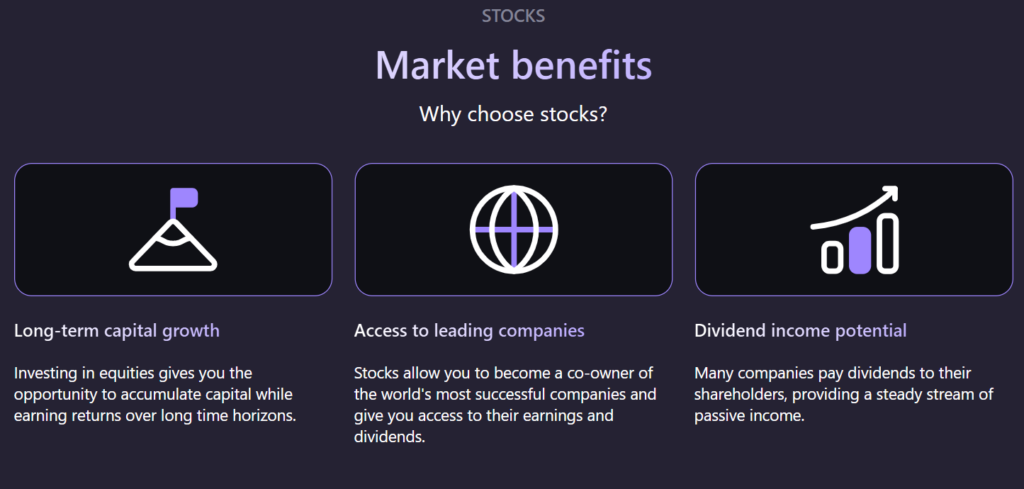Click the "Market benefits" main heading
The height and width of the screenshot is (489, 1024).
[513, 66]
